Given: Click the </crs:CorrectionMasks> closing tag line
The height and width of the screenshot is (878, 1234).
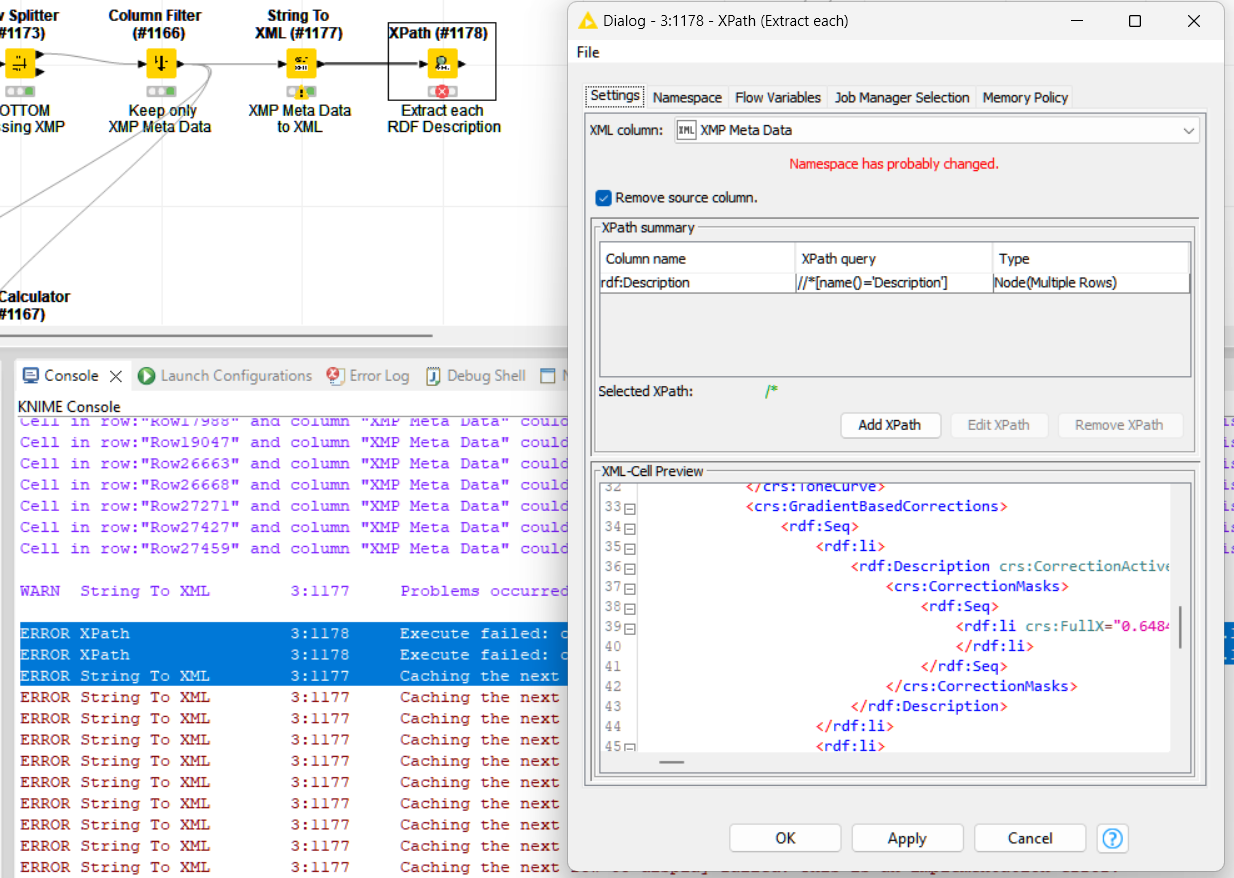Looking at the screenshot, I should pos(980,686).
